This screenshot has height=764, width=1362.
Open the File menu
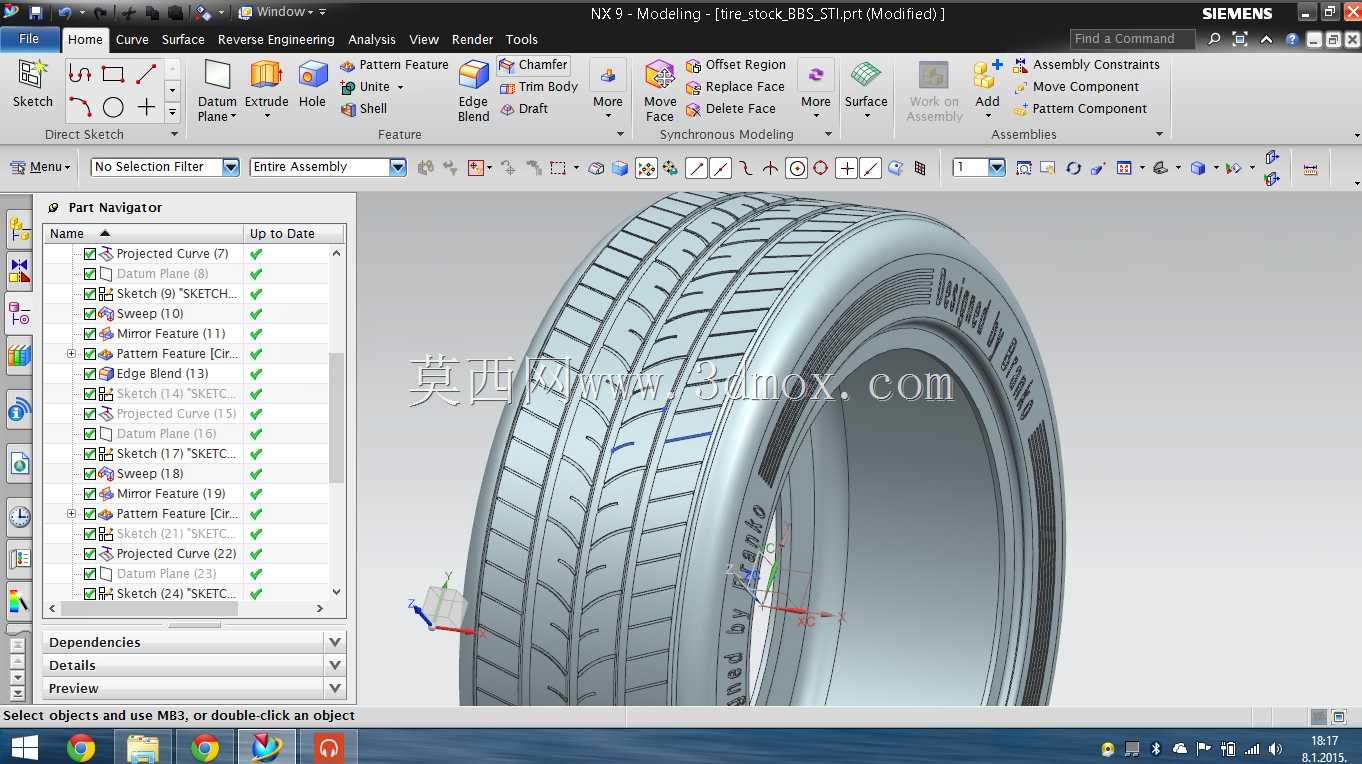(29, 39)
